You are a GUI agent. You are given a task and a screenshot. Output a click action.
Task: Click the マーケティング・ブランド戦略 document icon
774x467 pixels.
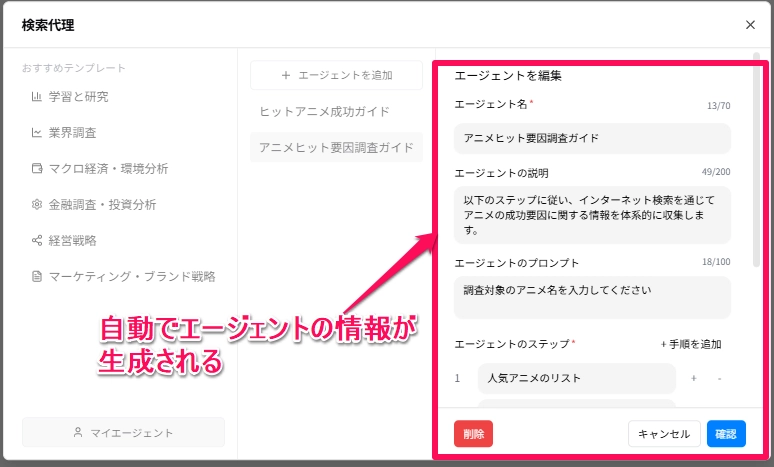pyautogui.click(x=37, y=277)
